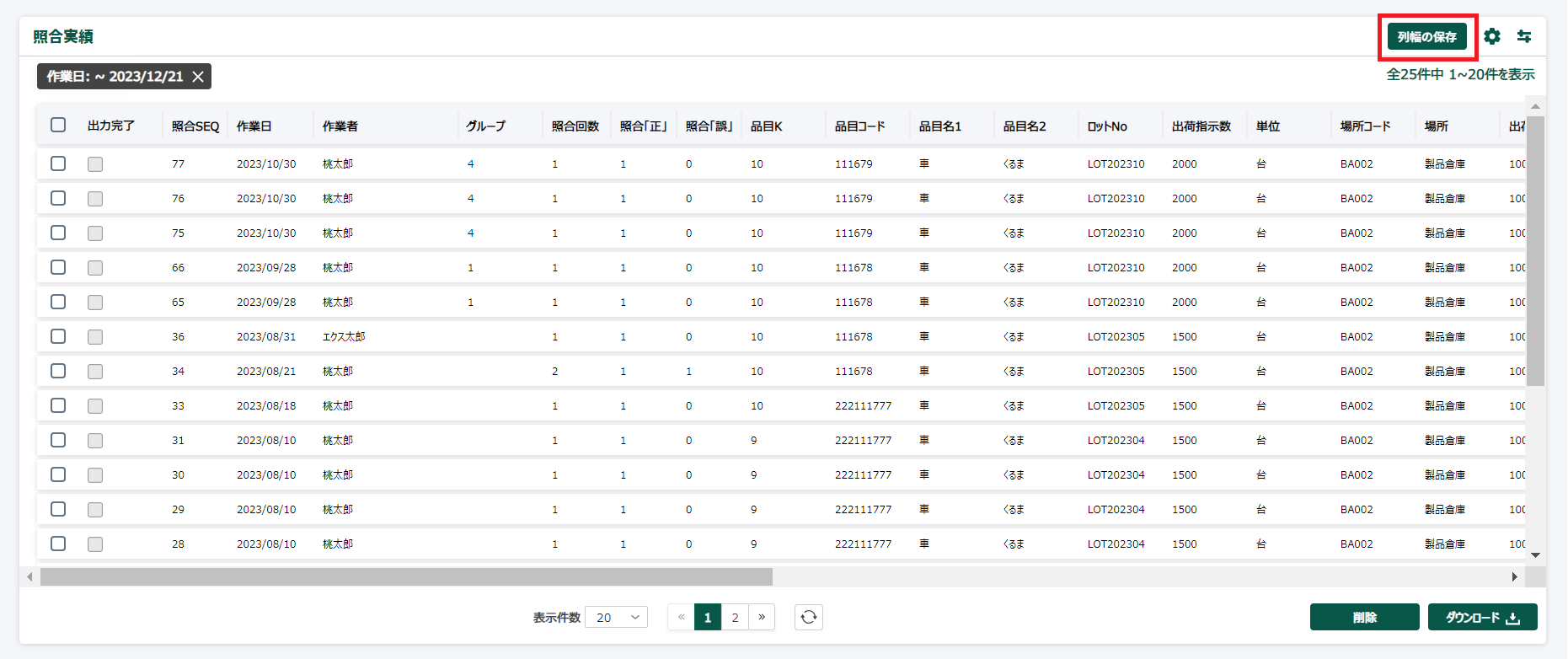Screen dimensions: 1568x659
Task: Click the vertical scrollbar up arrow
Action: point(1535,107)
